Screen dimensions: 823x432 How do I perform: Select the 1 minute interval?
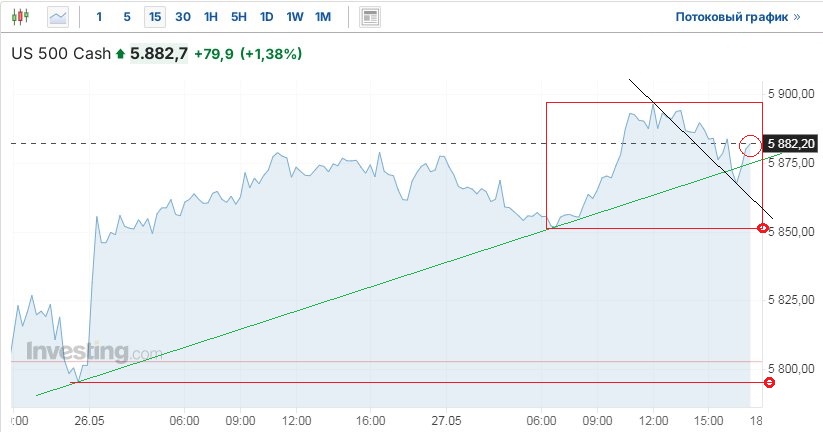pyautogui.click(x=99, y=17)
